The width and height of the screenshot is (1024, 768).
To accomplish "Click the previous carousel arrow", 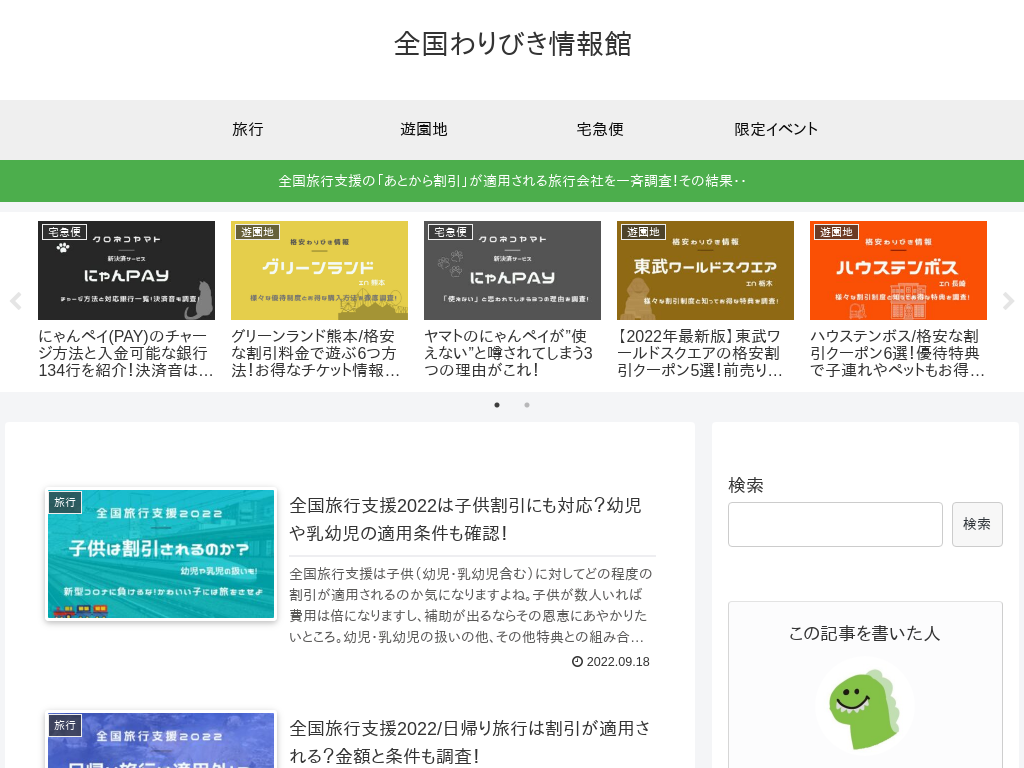I will click(x=16, y=301).
